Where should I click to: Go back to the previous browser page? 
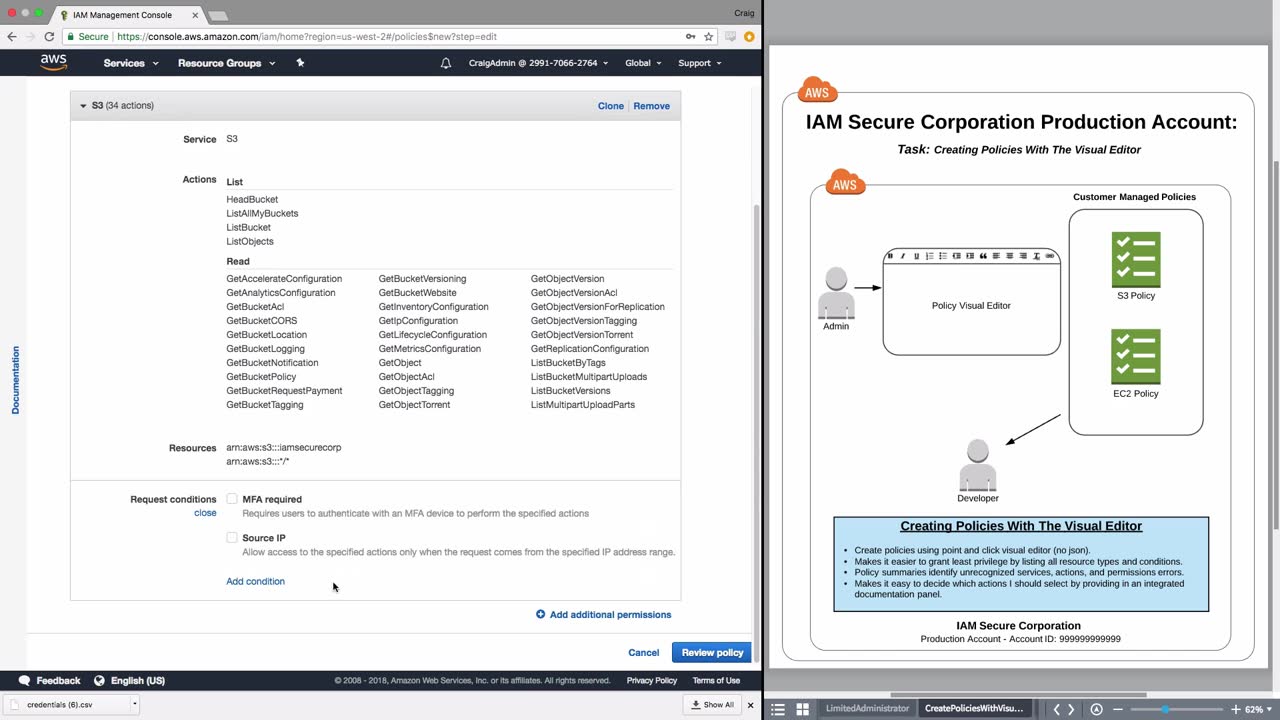(x=12, y=36)
